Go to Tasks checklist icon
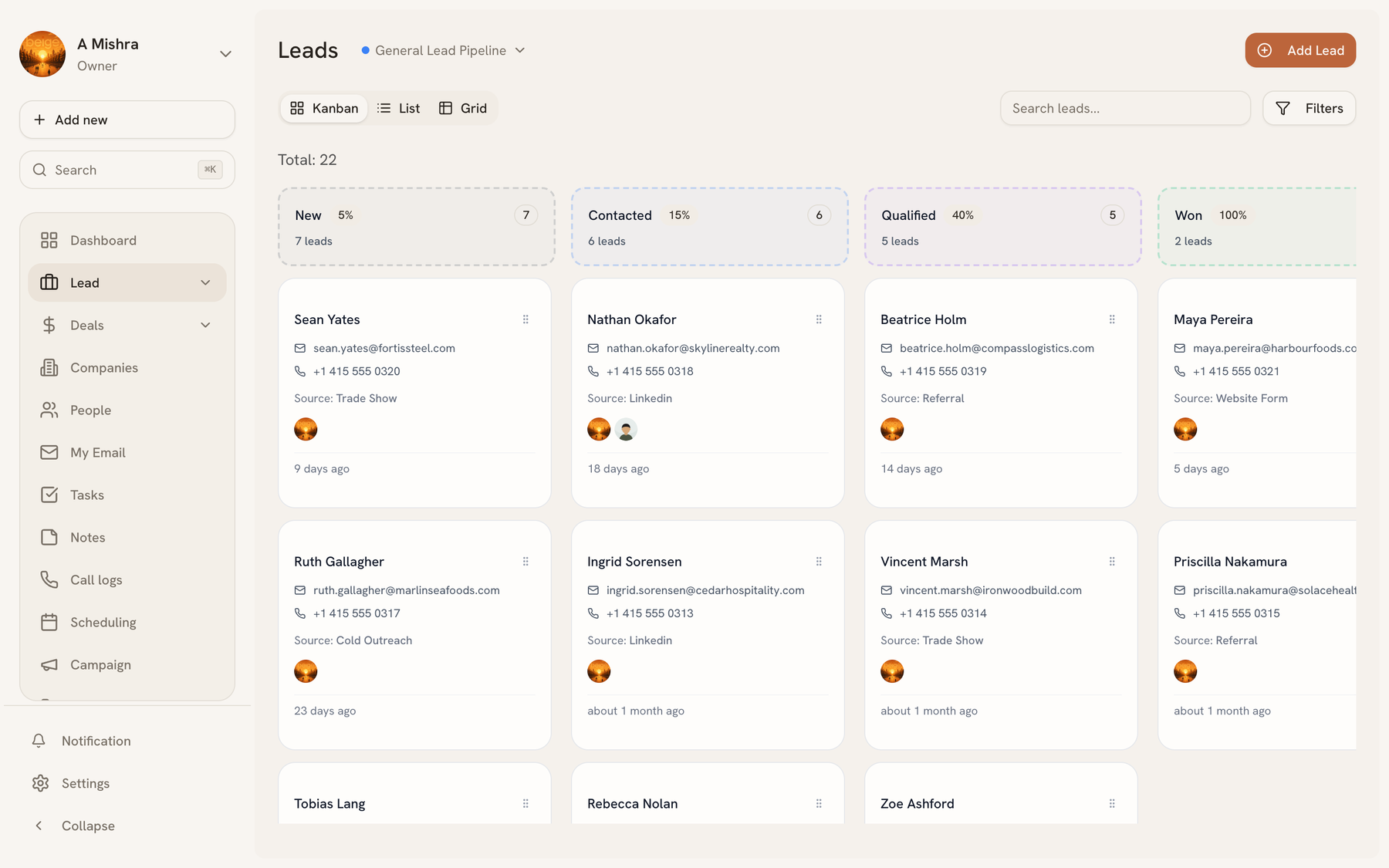The image size is (1389, 868). [x=49, y=495]
